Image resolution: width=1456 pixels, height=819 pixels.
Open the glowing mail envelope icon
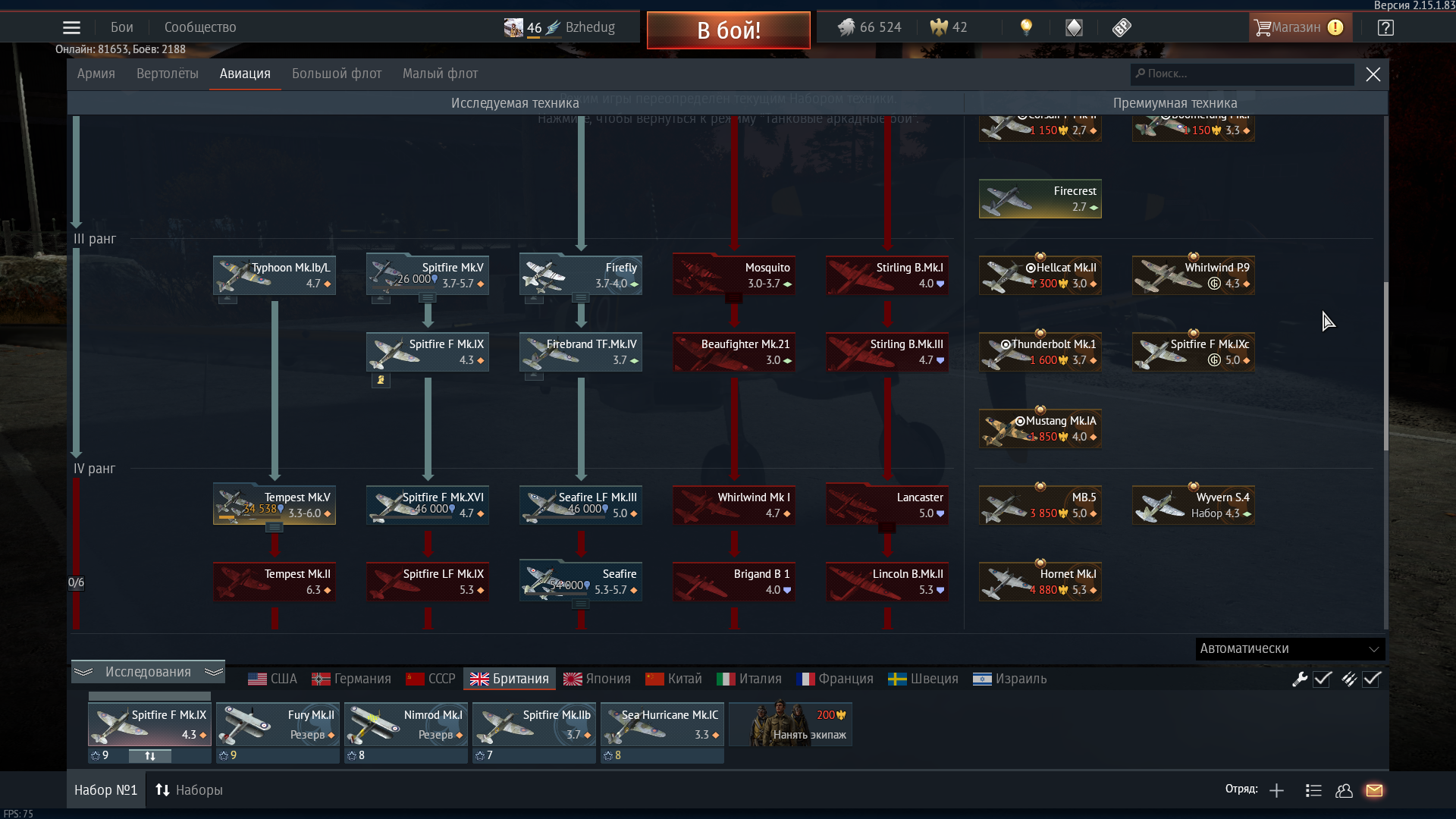(1374, 791)
